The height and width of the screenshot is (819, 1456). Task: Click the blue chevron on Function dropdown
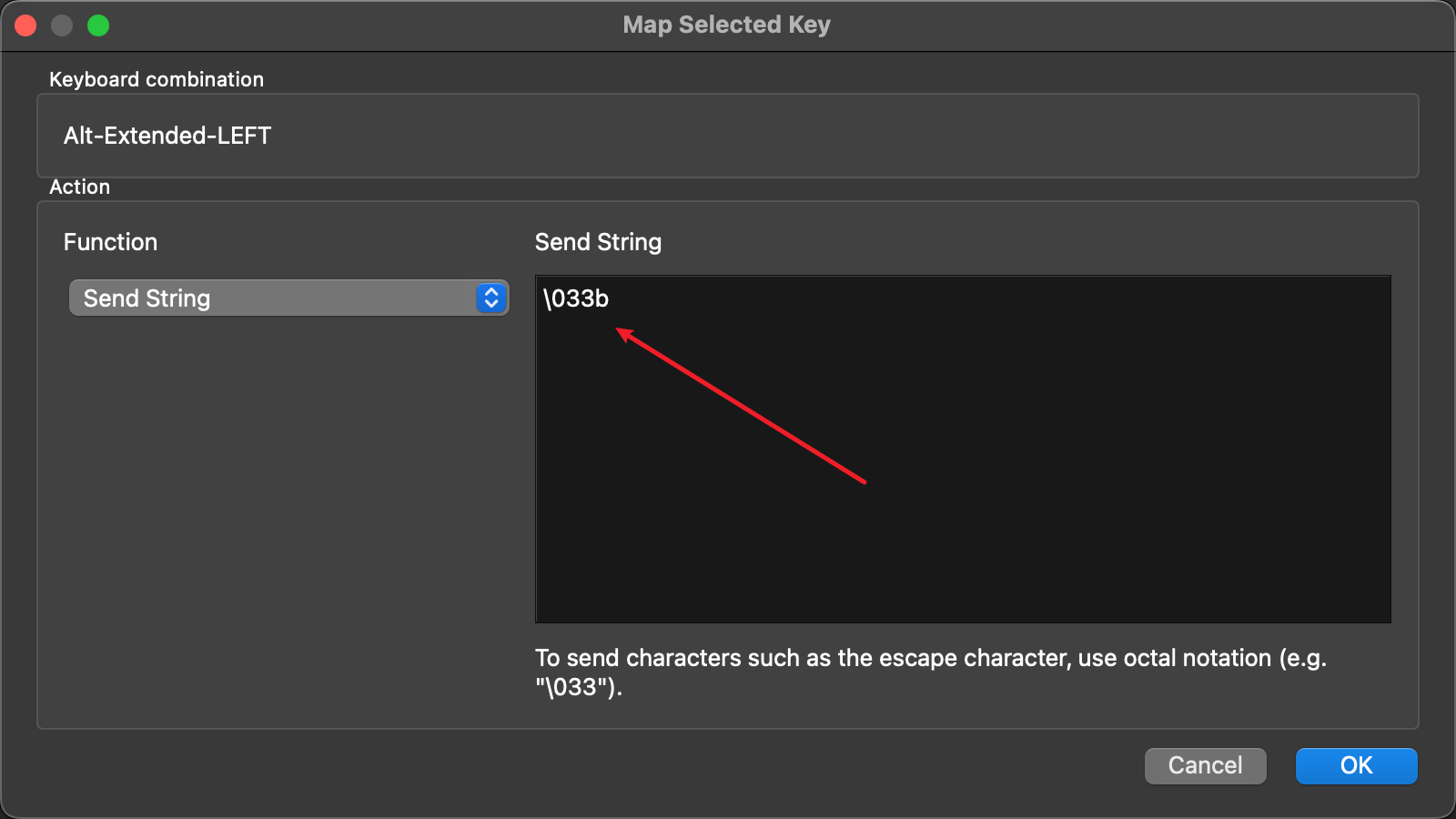pos(491,298)
